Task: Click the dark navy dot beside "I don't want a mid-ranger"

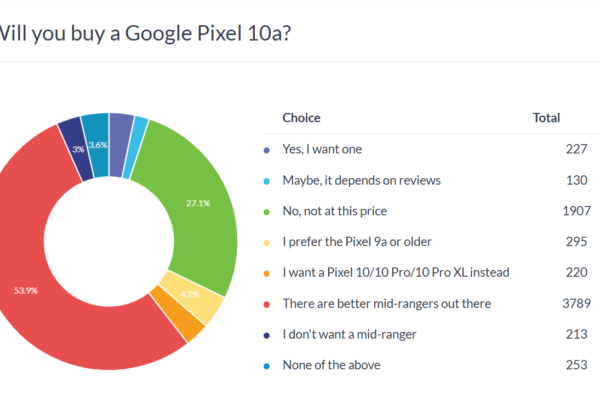Action: (x=266, y=335)
